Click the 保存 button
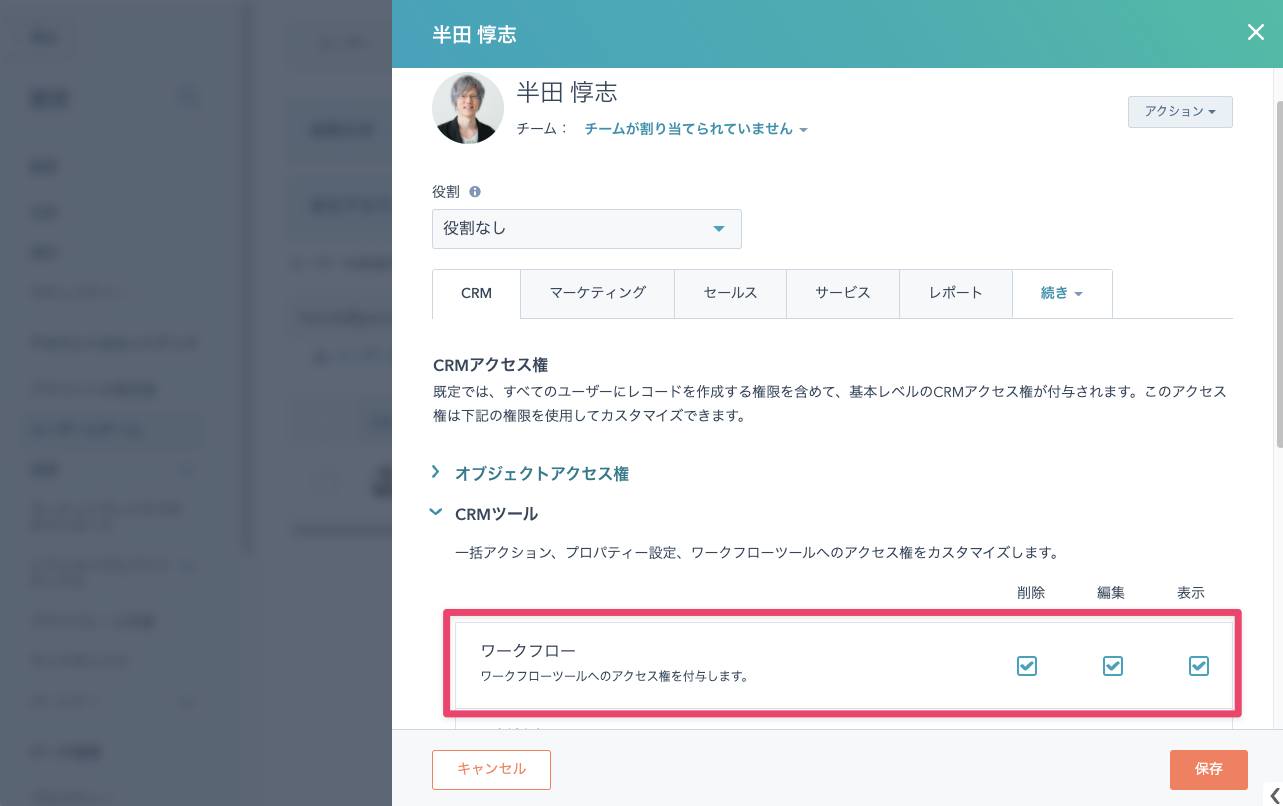Image resolution: width=1283 pixels, height=806 pixels. (x=1208, y=769)
